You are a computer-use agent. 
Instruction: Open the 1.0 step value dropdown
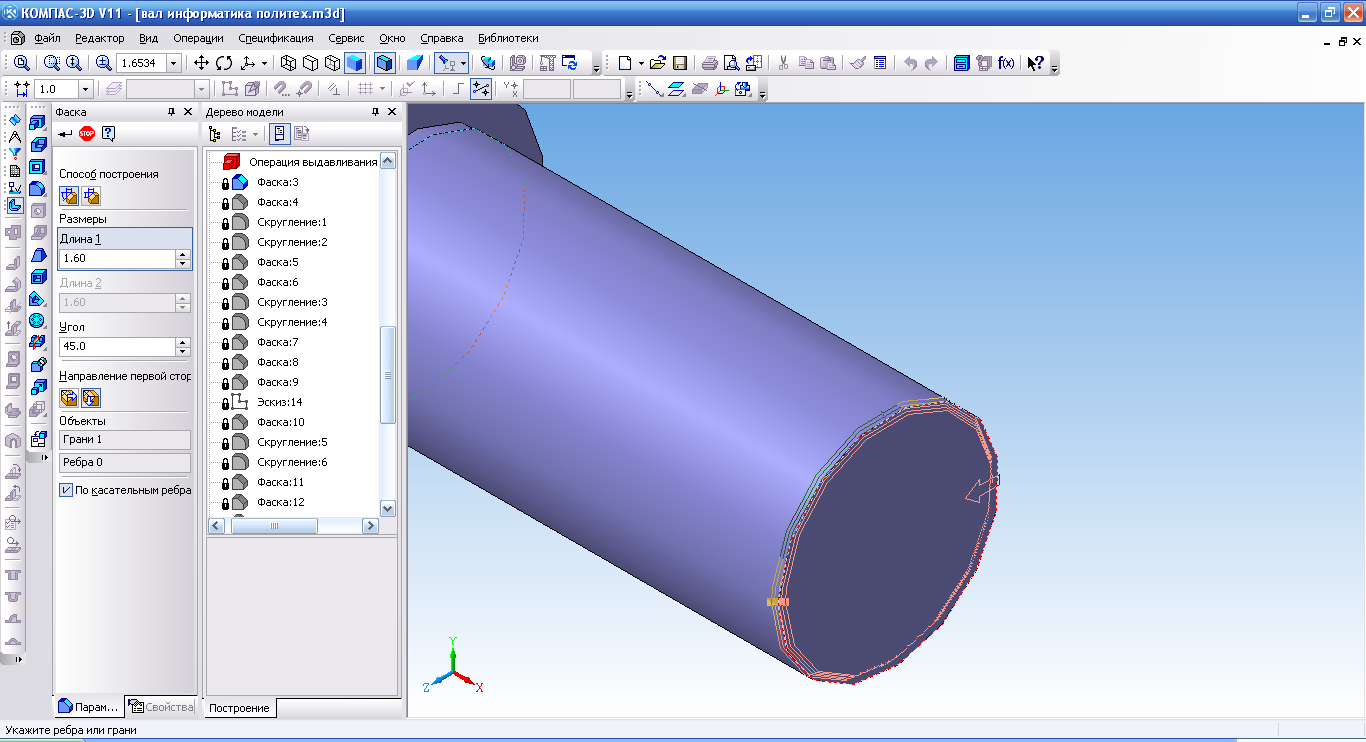click(x=85, y=89)
